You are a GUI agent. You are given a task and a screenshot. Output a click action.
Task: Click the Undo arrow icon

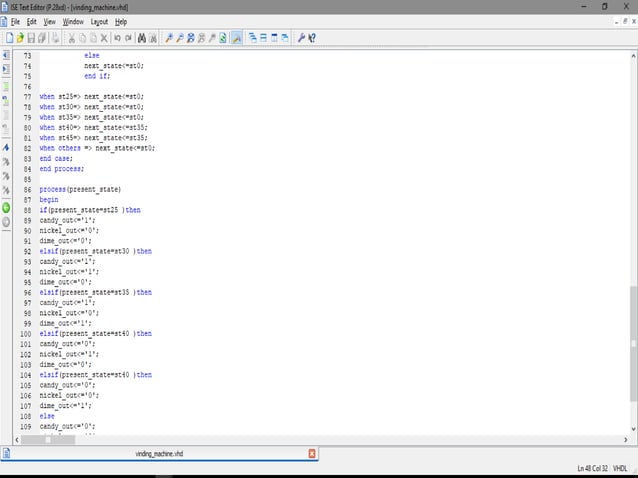[117, 37]
